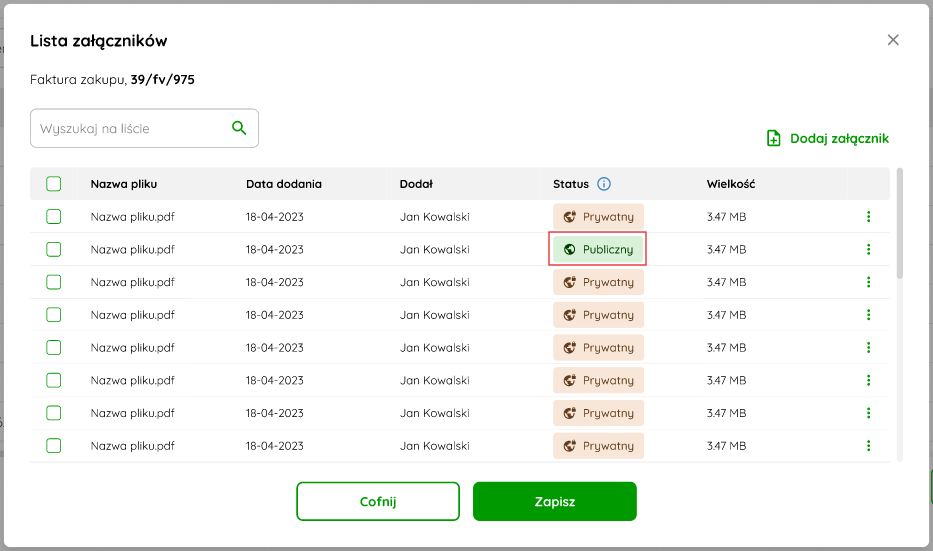Click the add-file icon beside Dodaj załącznik
This screenshot has width=933, height=551.
(x=774, y=139)
